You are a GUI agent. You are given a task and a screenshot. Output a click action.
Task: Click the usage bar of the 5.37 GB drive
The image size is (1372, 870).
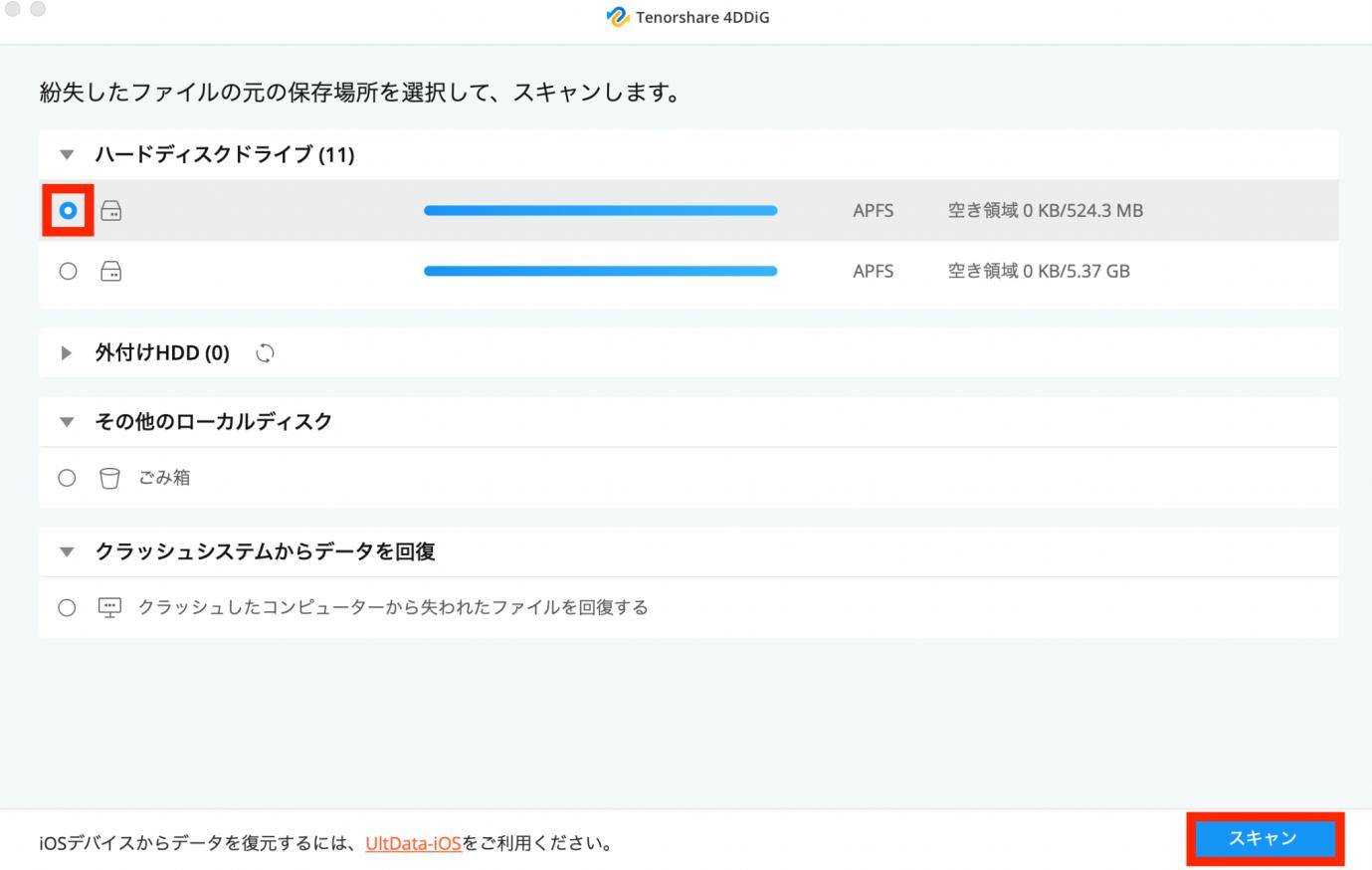[x=600, y=271]
